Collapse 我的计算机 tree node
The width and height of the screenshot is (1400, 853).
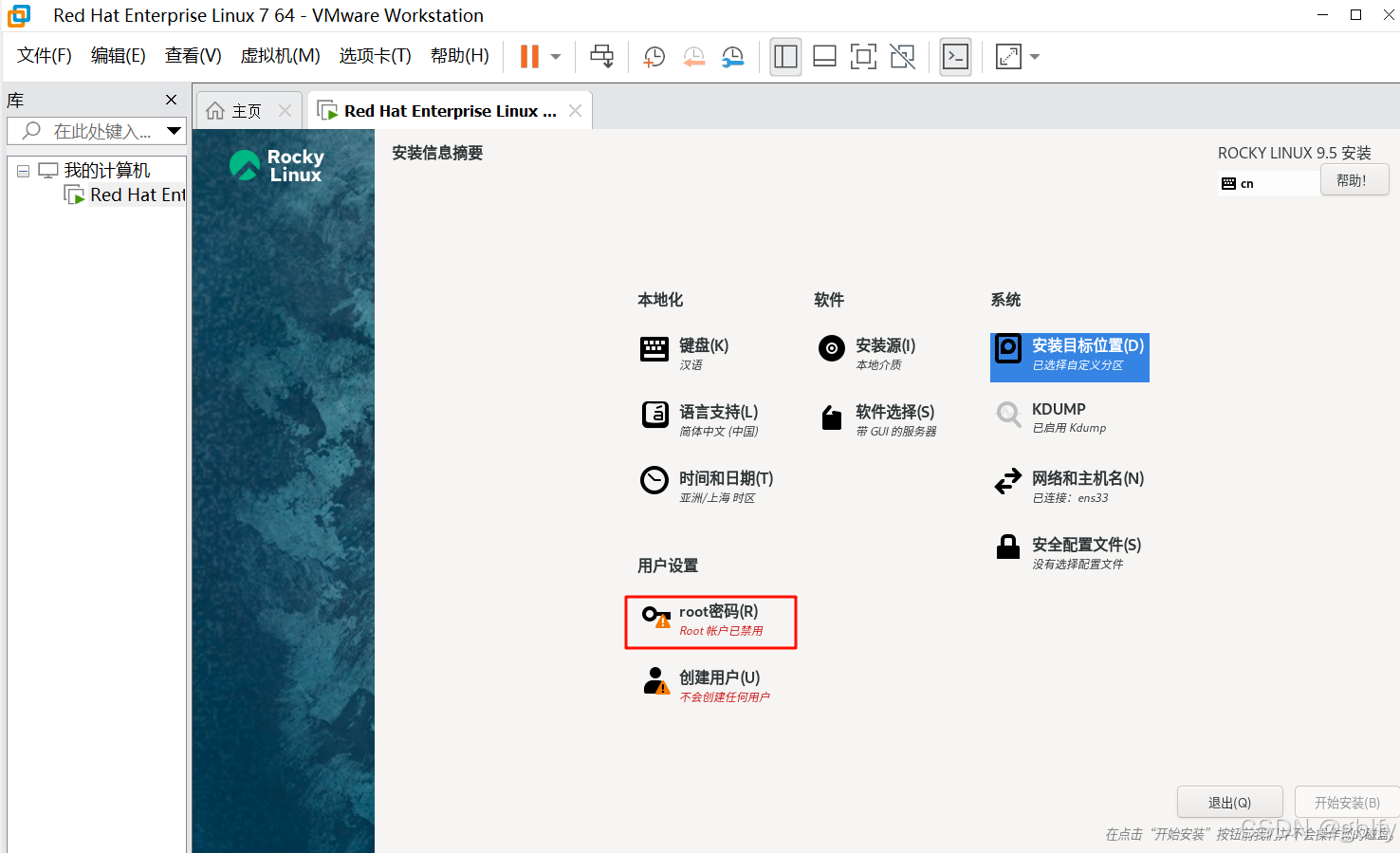23,172
